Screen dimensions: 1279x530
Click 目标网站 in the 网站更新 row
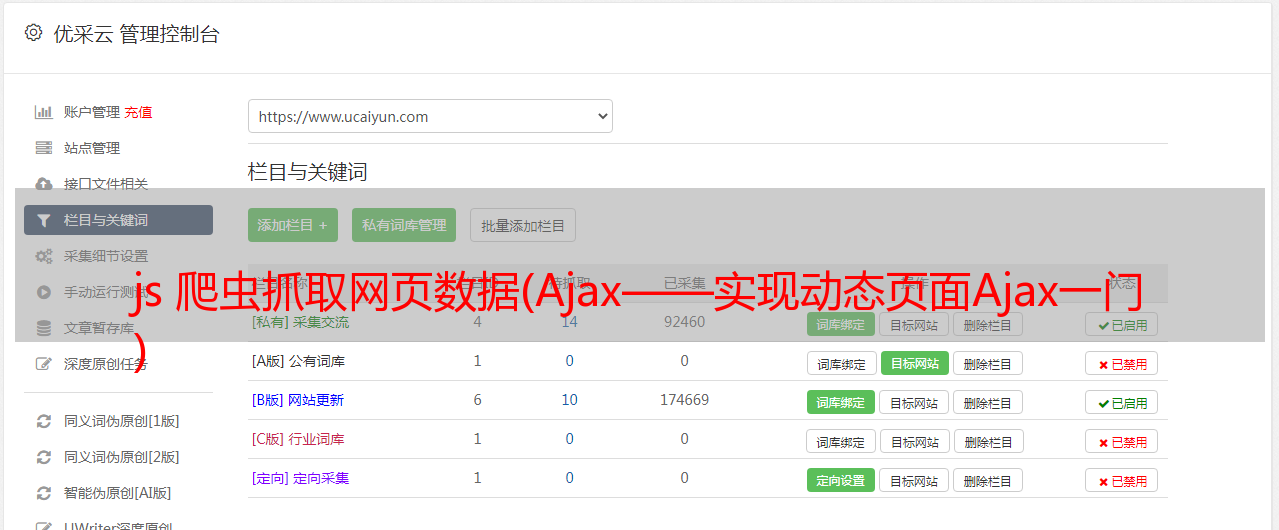[x=914, y=403]
